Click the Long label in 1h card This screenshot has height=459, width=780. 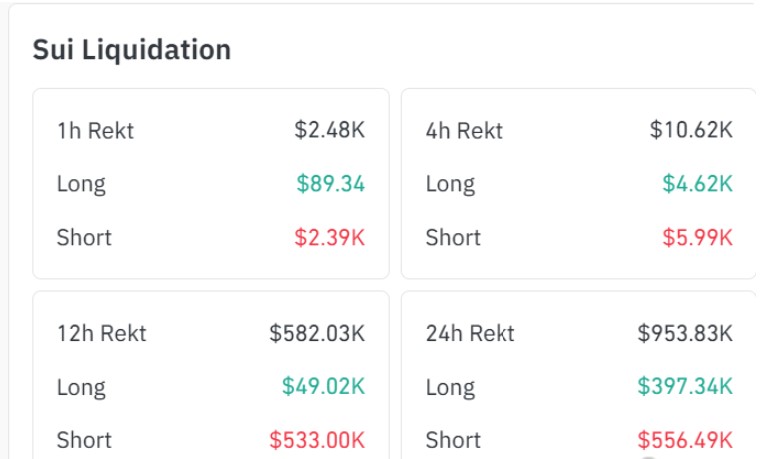pyautogui.click(x=81, y=184)
